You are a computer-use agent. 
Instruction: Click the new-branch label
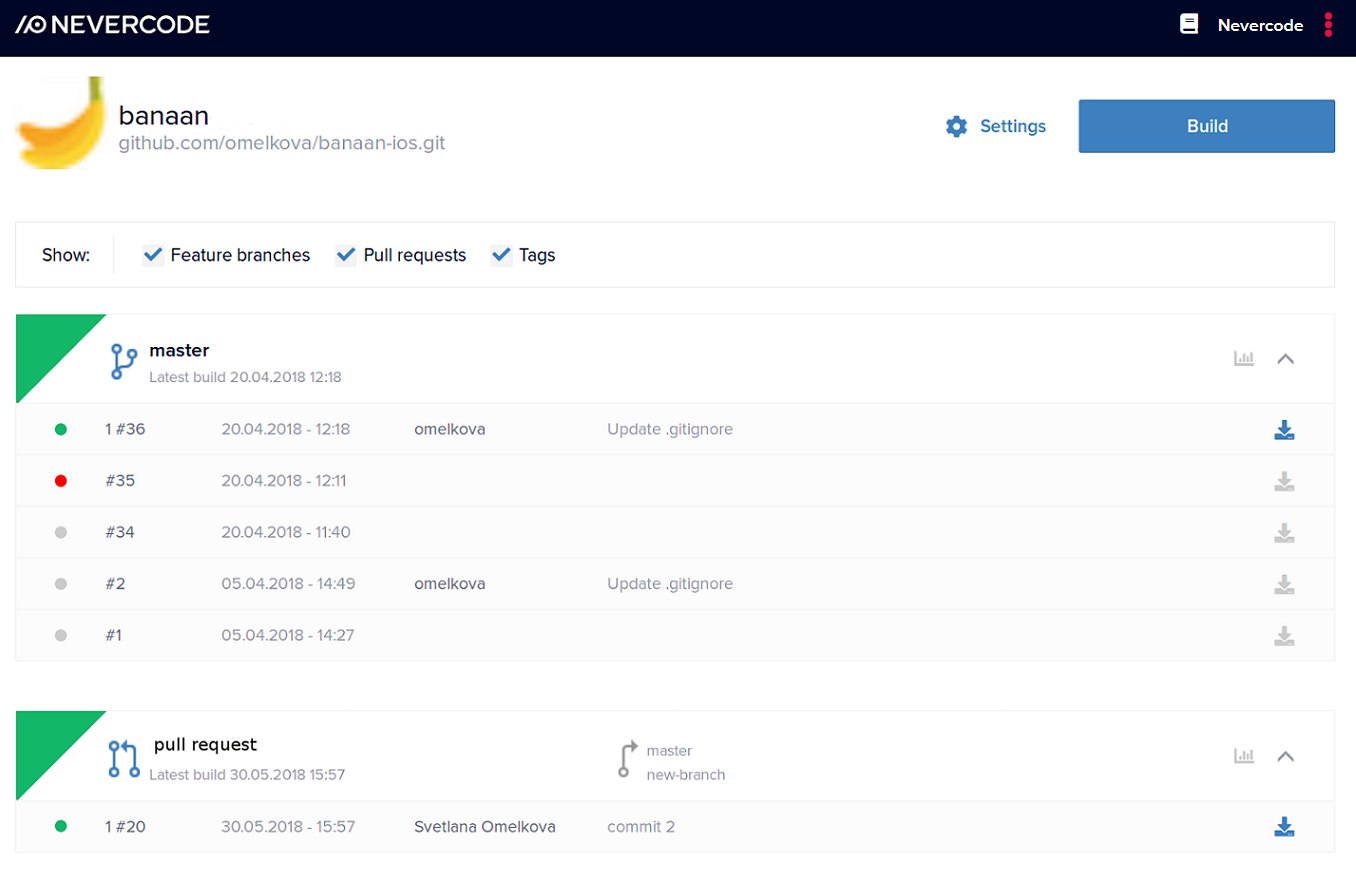686,775
